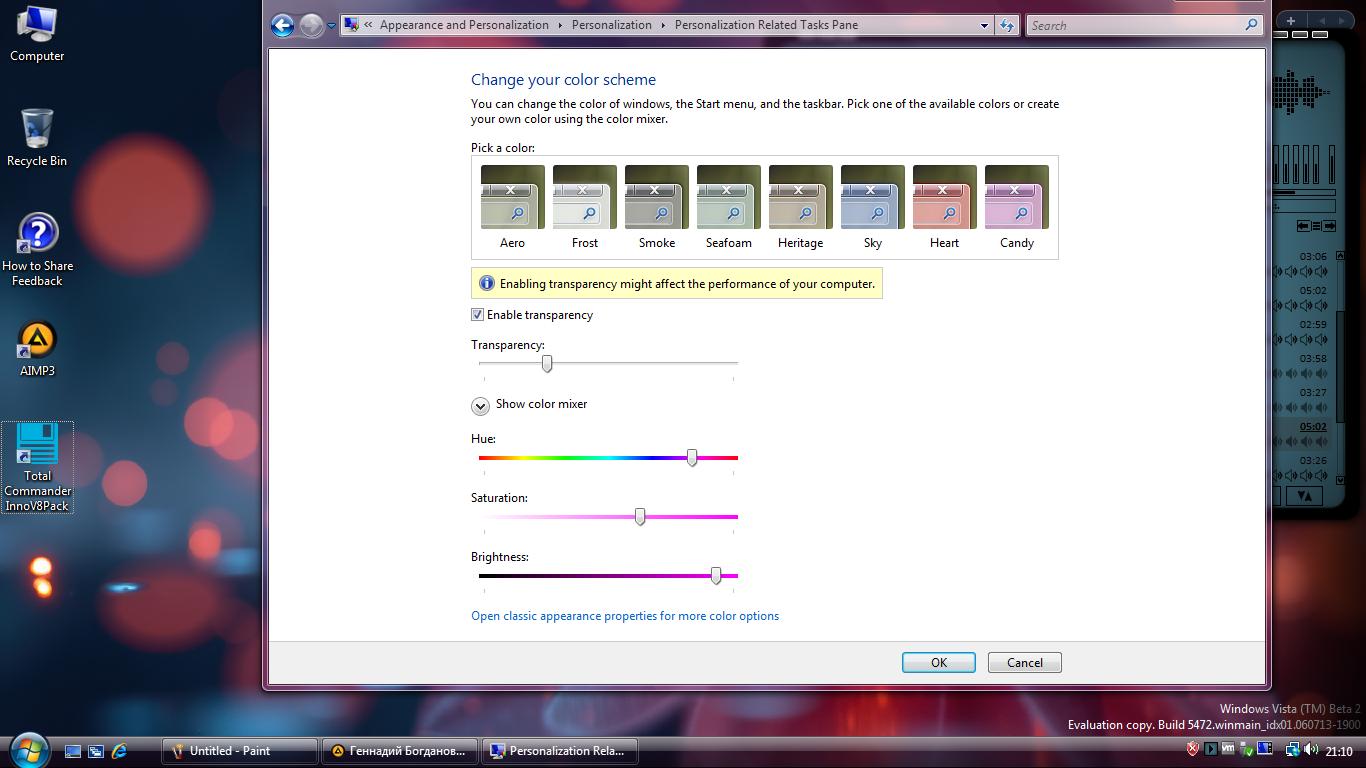The image size is (1366, 768).
Task: Click the Hue slider thumb
Action: coord(692,458)
